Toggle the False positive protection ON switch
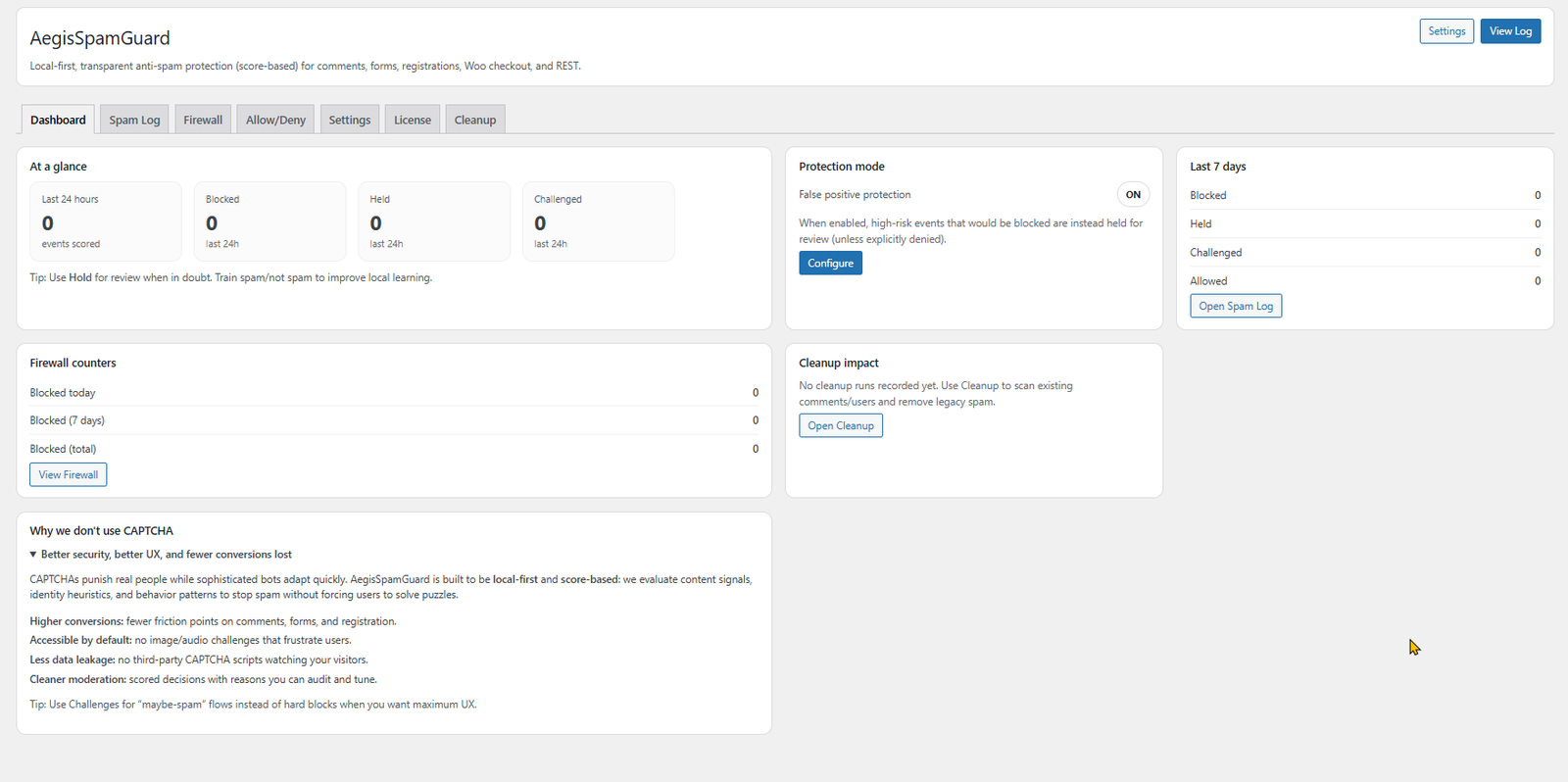Screen dimensions: 1568x782 1133,195
